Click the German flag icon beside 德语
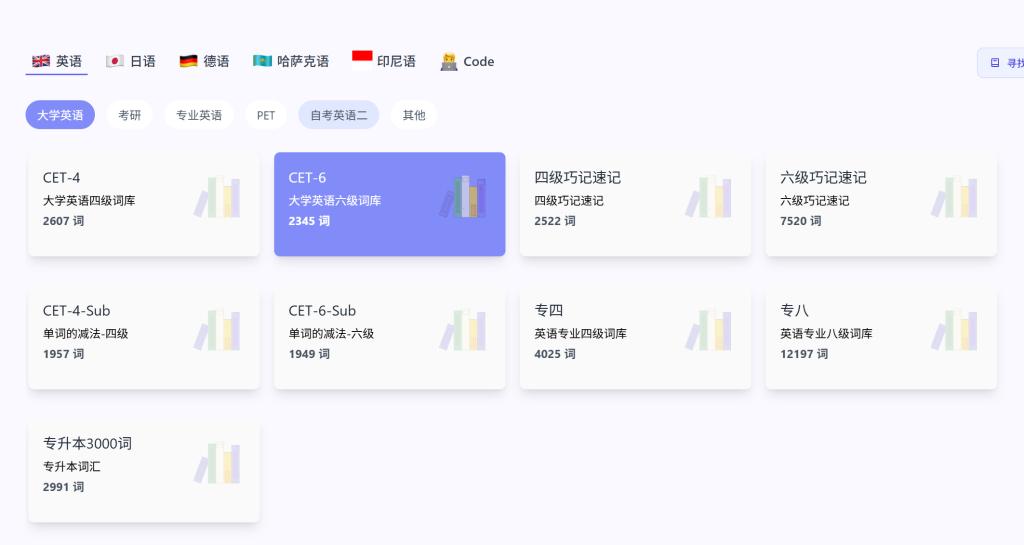The width and height of the screenshot is (1024, 545). click(189, 61)
